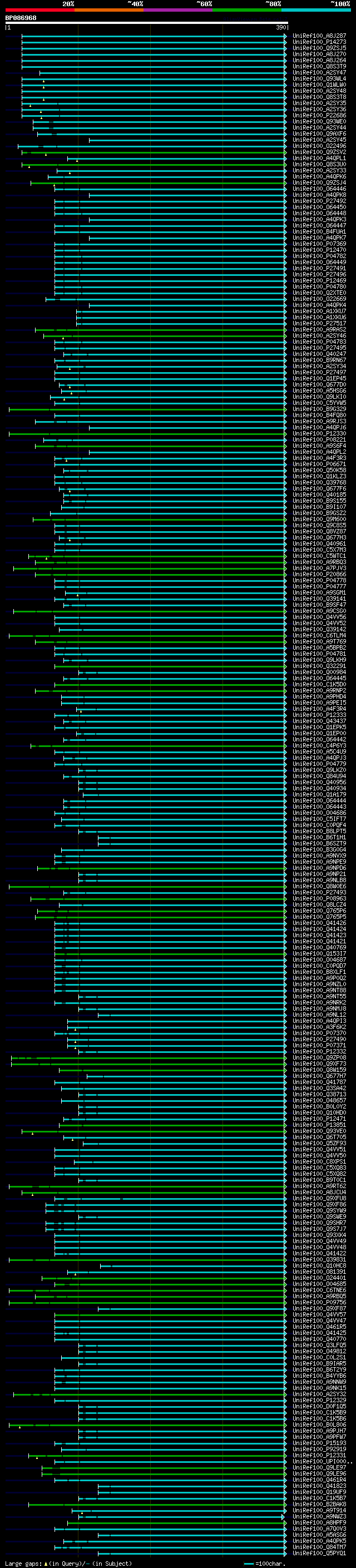Click the red 20% identity color segment
This screenshot has height=1568, width=356.
click(x=39, y=10)
